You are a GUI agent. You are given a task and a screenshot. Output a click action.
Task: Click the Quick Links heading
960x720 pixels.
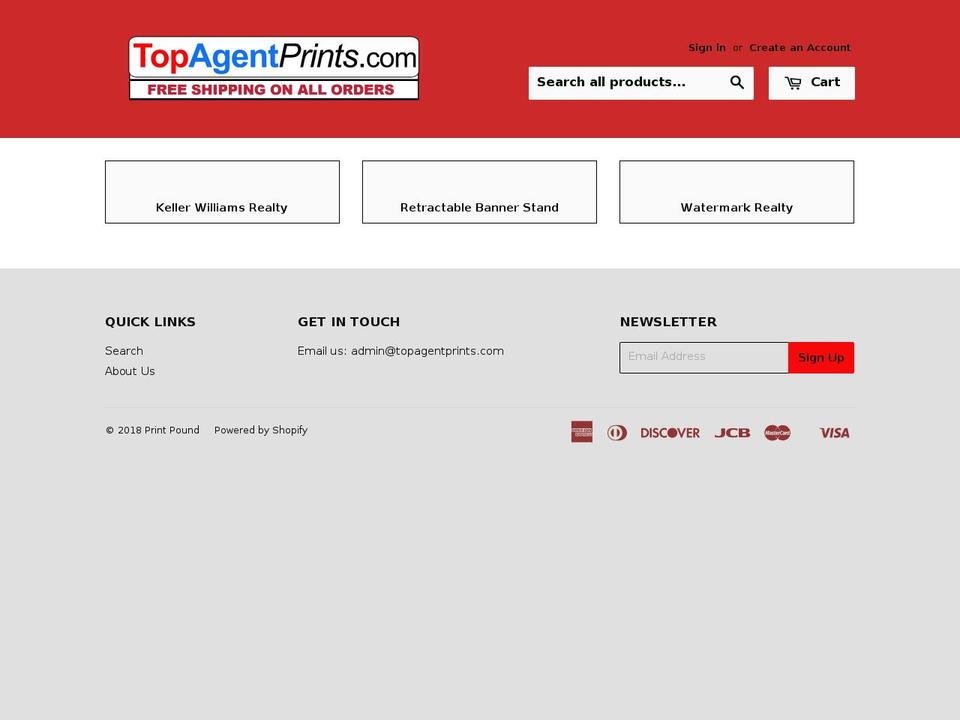tap(150, 322)
